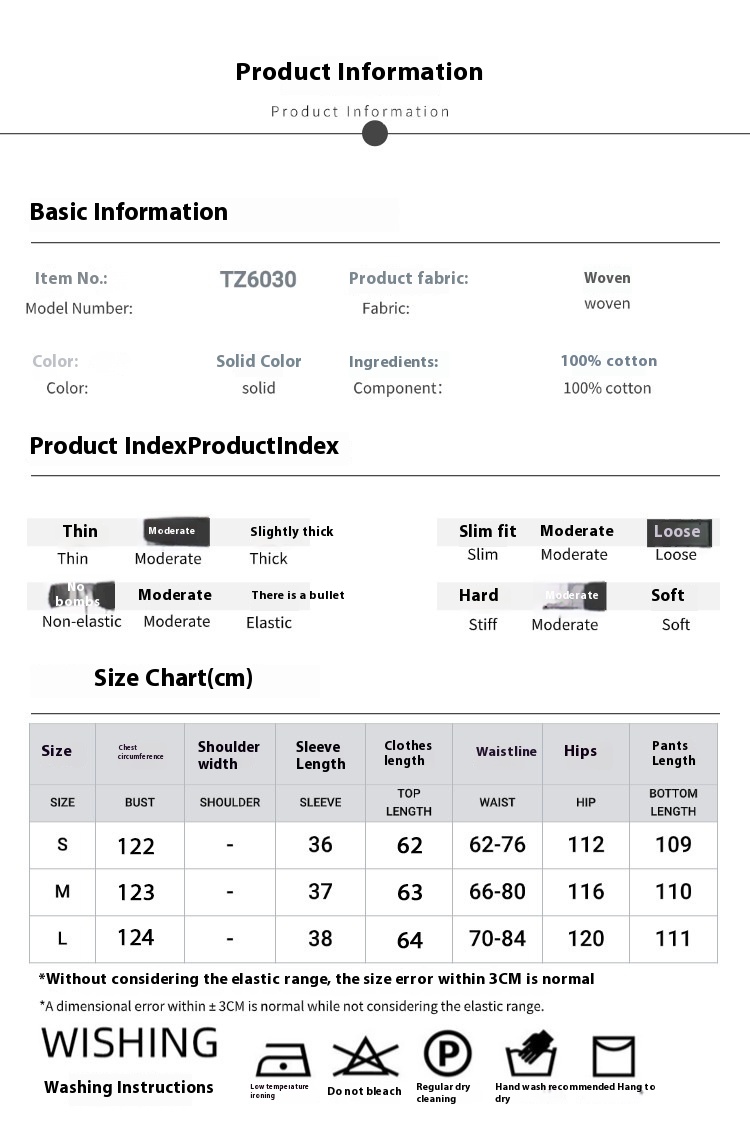Click the Slightly thick option label

click(292, 531)
